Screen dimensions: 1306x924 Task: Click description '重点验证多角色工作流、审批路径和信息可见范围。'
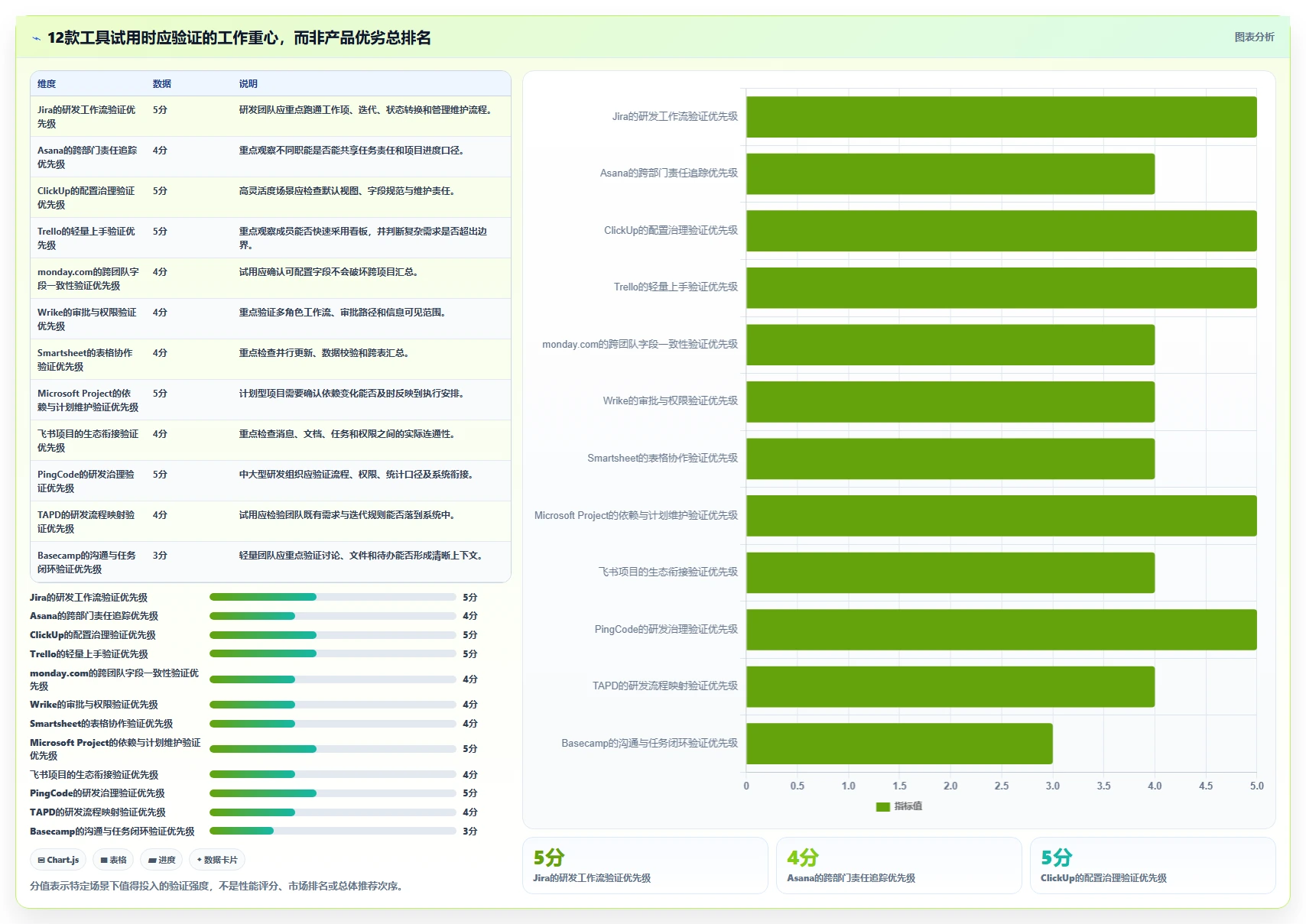point(344,313)
